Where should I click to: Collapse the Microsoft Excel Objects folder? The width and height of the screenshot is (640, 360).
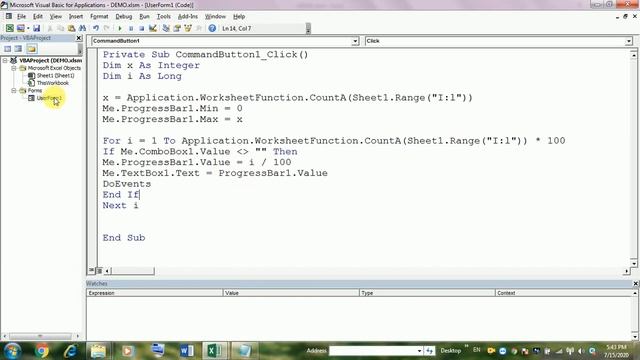[x=13, y=68]
